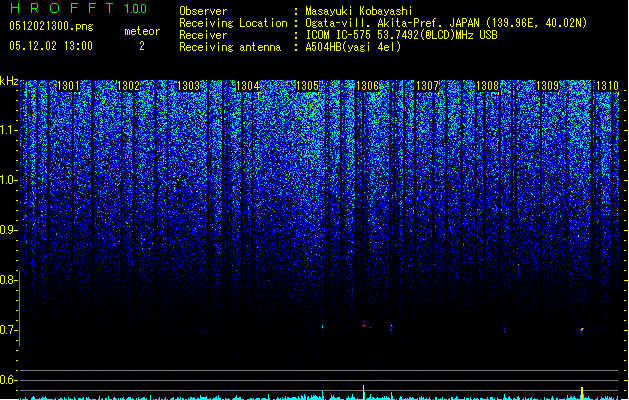Viewport: 629px width, 400px height.
Task: Click the 1.1 frequency axis label
Action: coord(9,130)
